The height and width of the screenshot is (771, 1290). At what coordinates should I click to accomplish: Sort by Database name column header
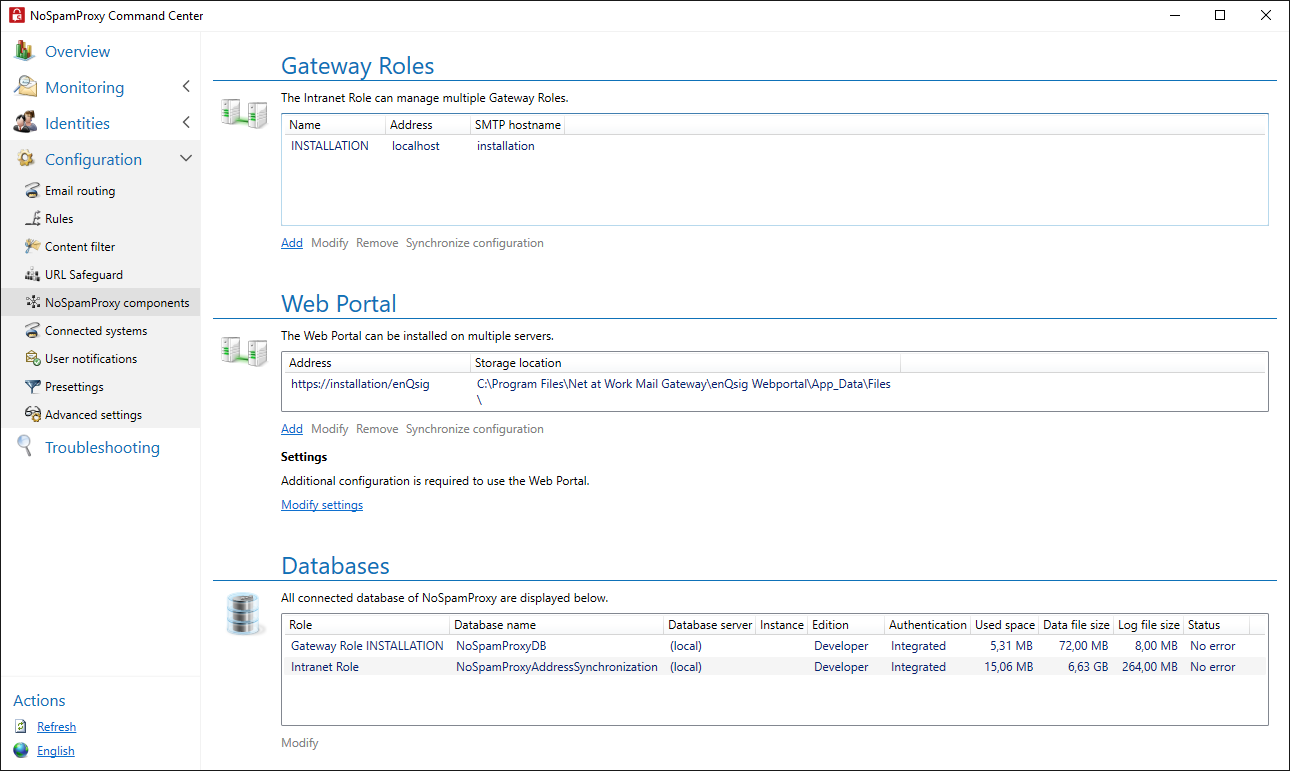(x=557, y=625)
